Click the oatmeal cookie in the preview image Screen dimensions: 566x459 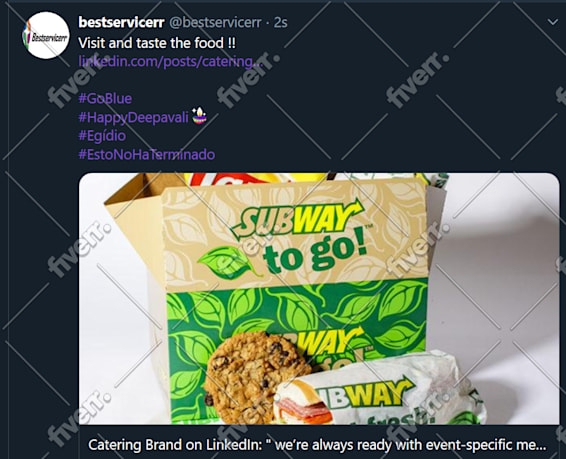tap(254, 377)
